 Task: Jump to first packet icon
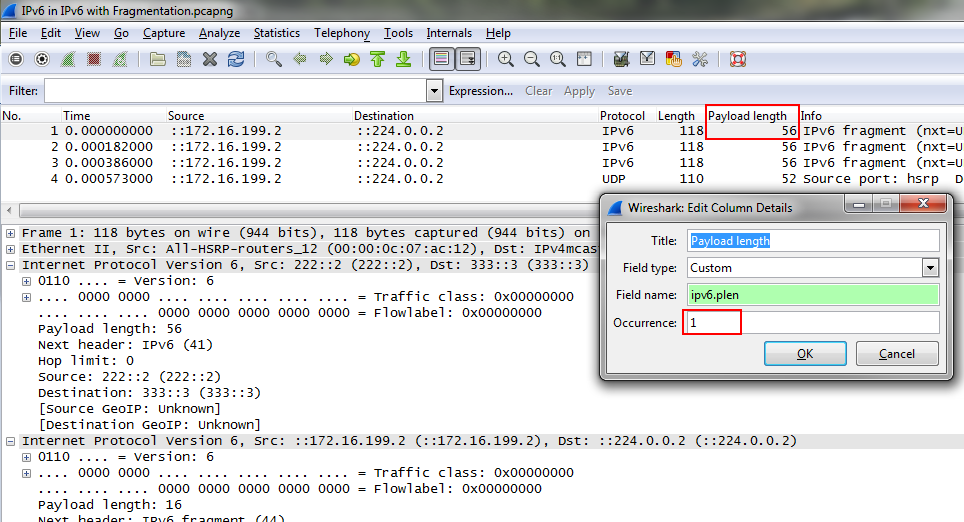(x=377, y=59)
